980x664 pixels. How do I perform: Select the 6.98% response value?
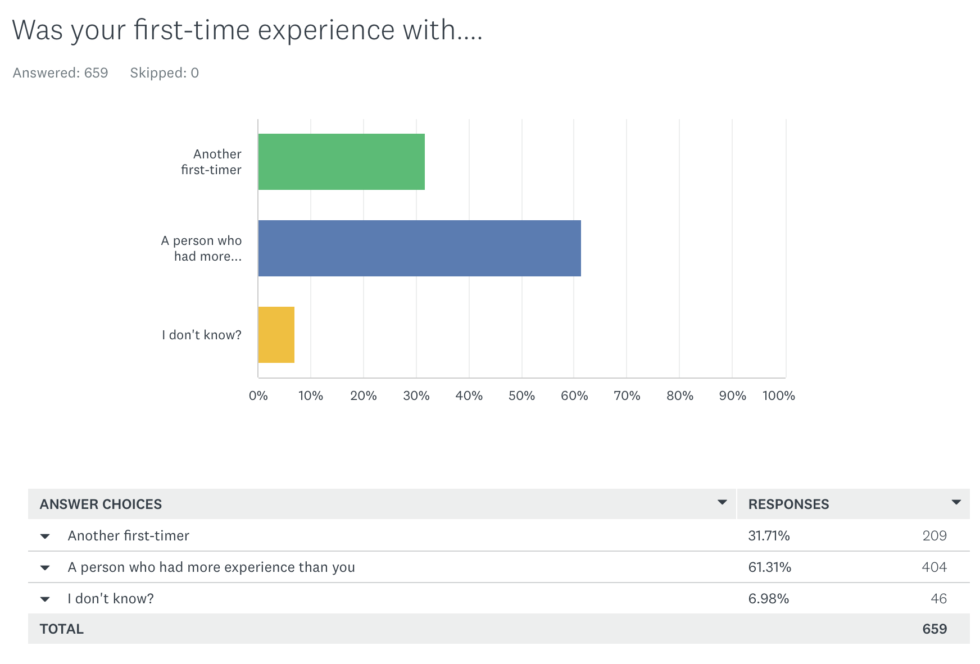tap(768, 598)
